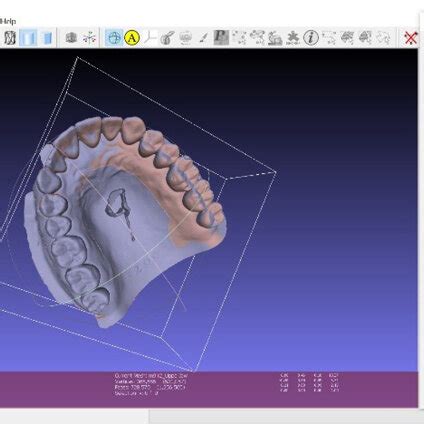Screen dimensions: 424x424
Task: Click the stamp-shaped tool icon
Action: tap(275, 38)
